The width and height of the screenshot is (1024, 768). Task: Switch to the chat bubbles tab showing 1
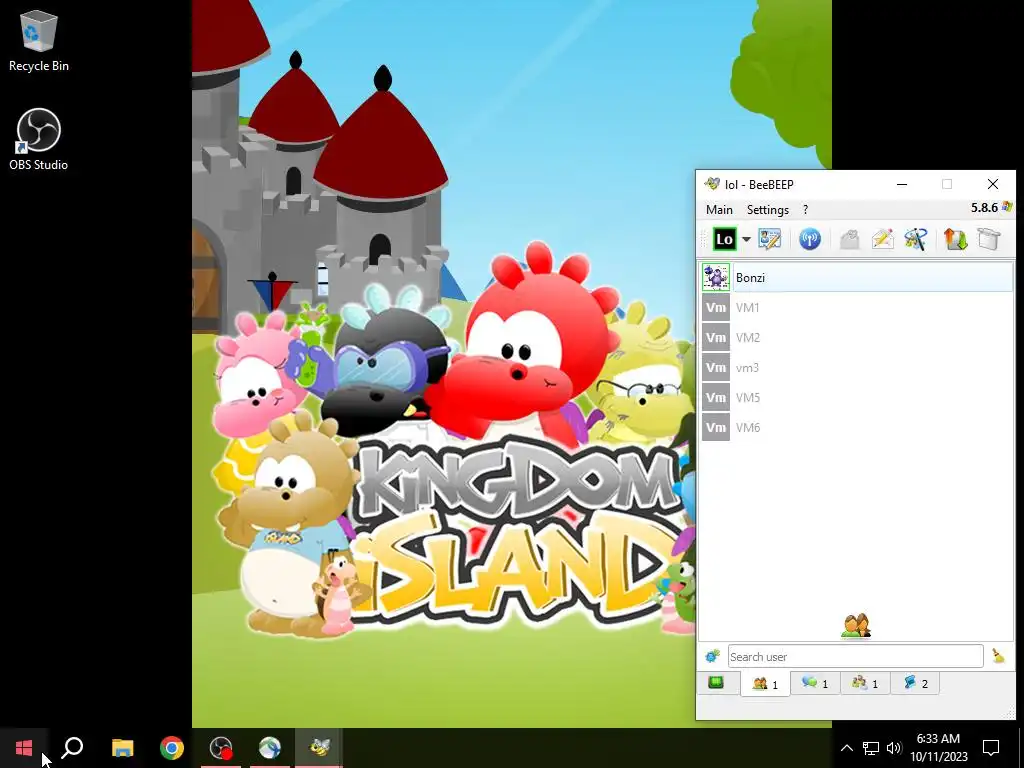pyautogui.click(x=815, y=683)
